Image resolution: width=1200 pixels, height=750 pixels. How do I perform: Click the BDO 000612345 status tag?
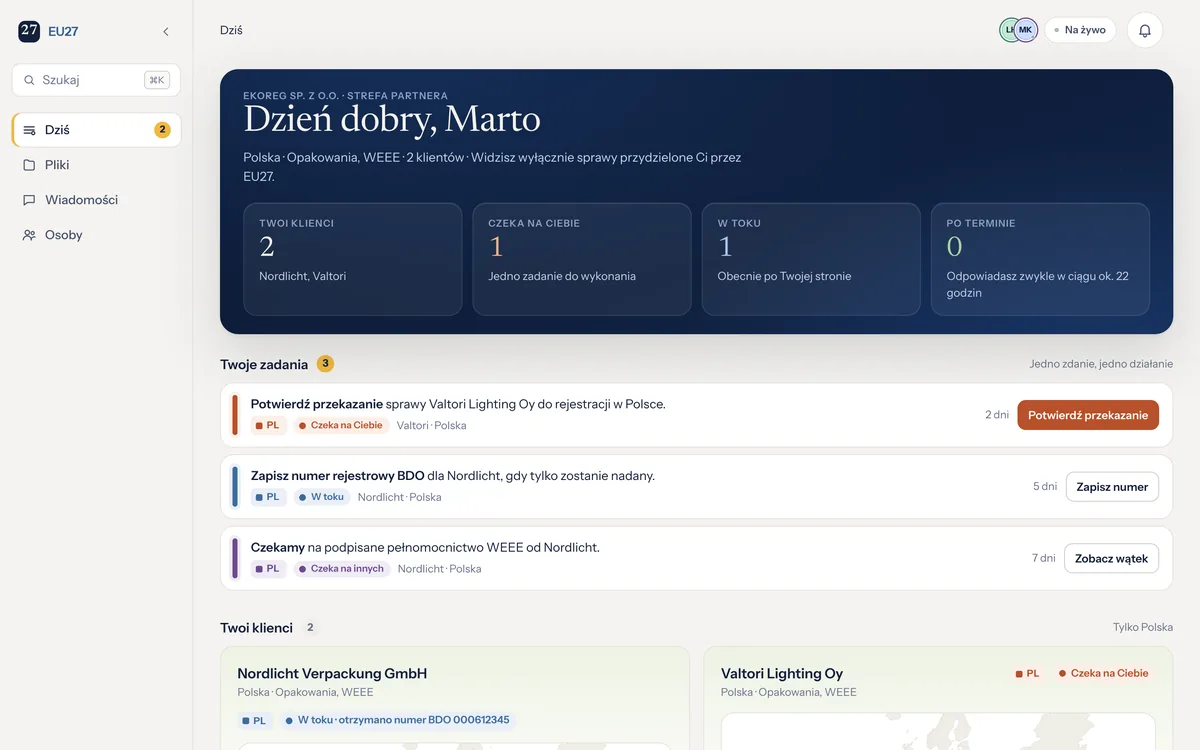point(398,720)
